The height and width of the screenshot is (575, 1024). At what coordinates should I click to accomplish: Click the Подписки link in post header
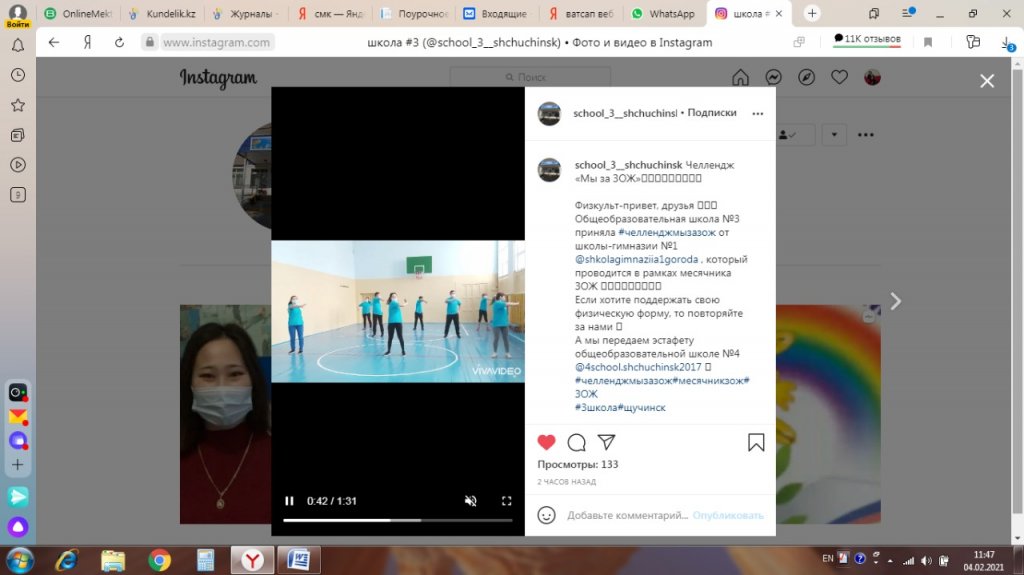712,112
